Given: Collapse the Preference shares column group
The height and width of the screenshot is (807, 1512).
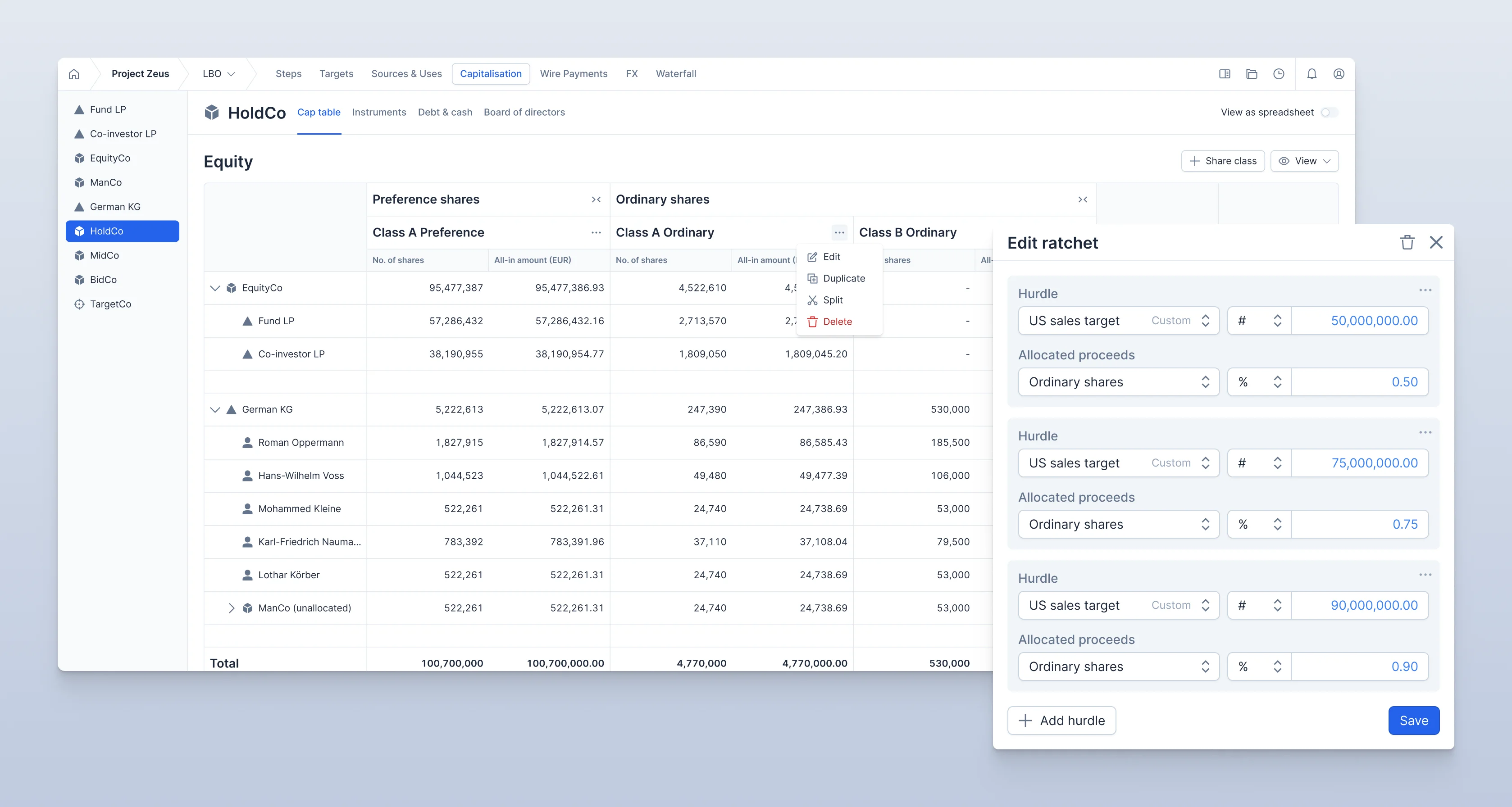Looking at the screenshot, I should pyautogui.click(x=597, y=199).
